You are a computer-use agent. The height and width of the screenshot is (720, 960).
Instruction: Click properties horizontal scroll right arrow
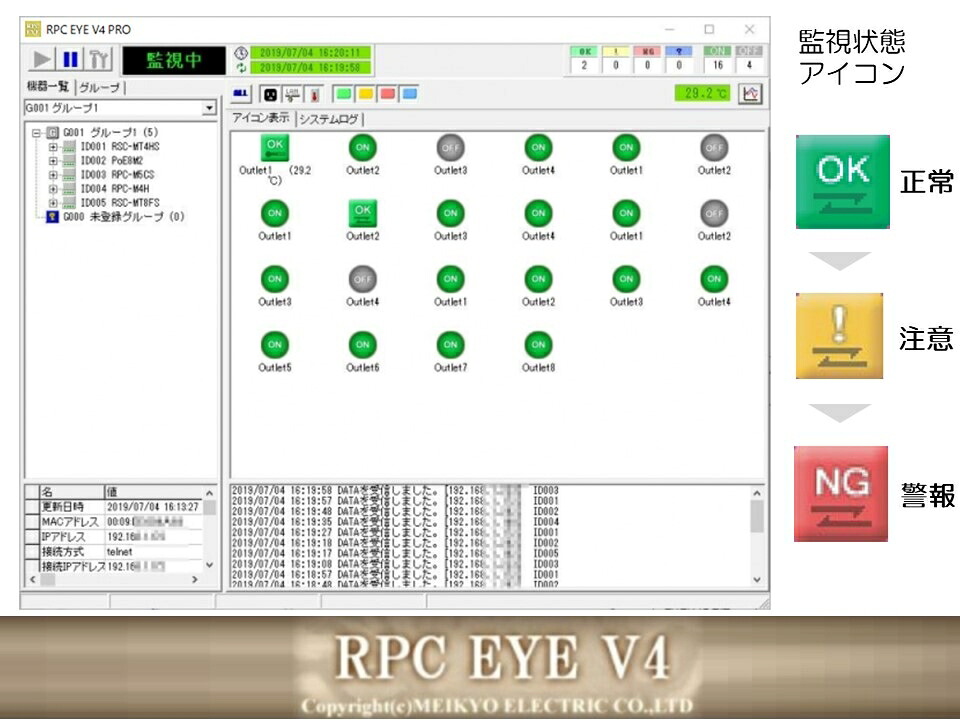tap(195, 579)
